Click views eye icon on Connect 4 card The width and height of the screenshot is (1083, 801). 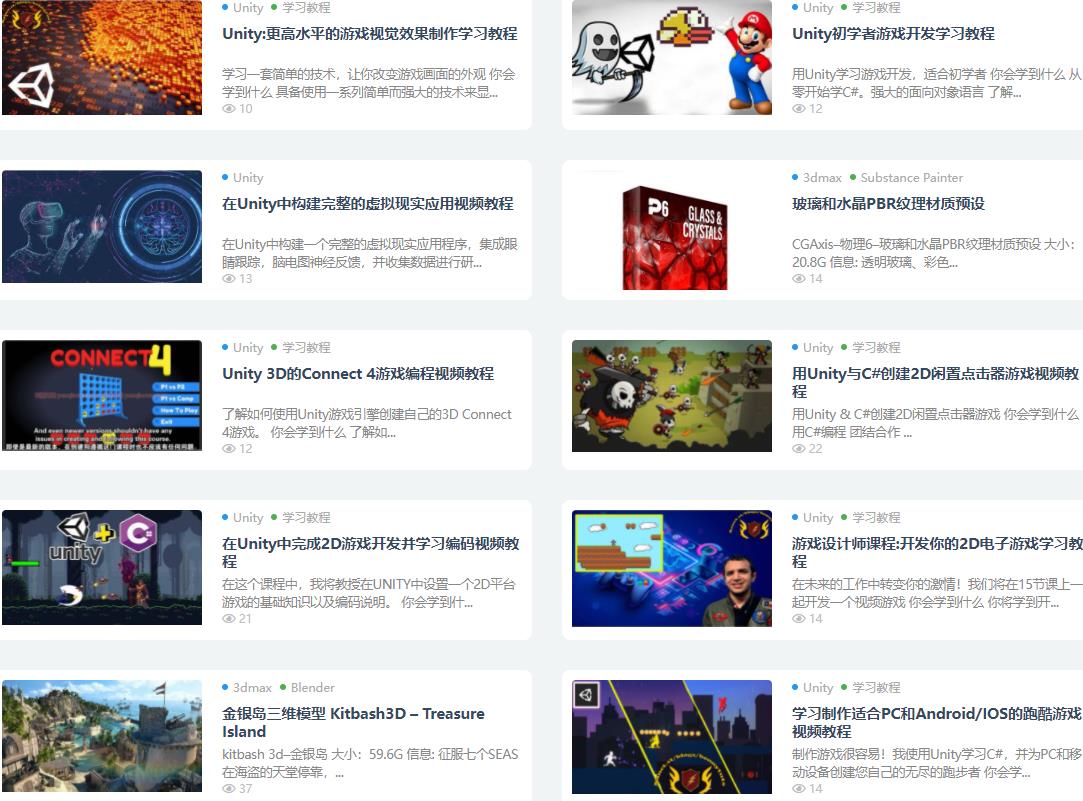tap(229, 449)
